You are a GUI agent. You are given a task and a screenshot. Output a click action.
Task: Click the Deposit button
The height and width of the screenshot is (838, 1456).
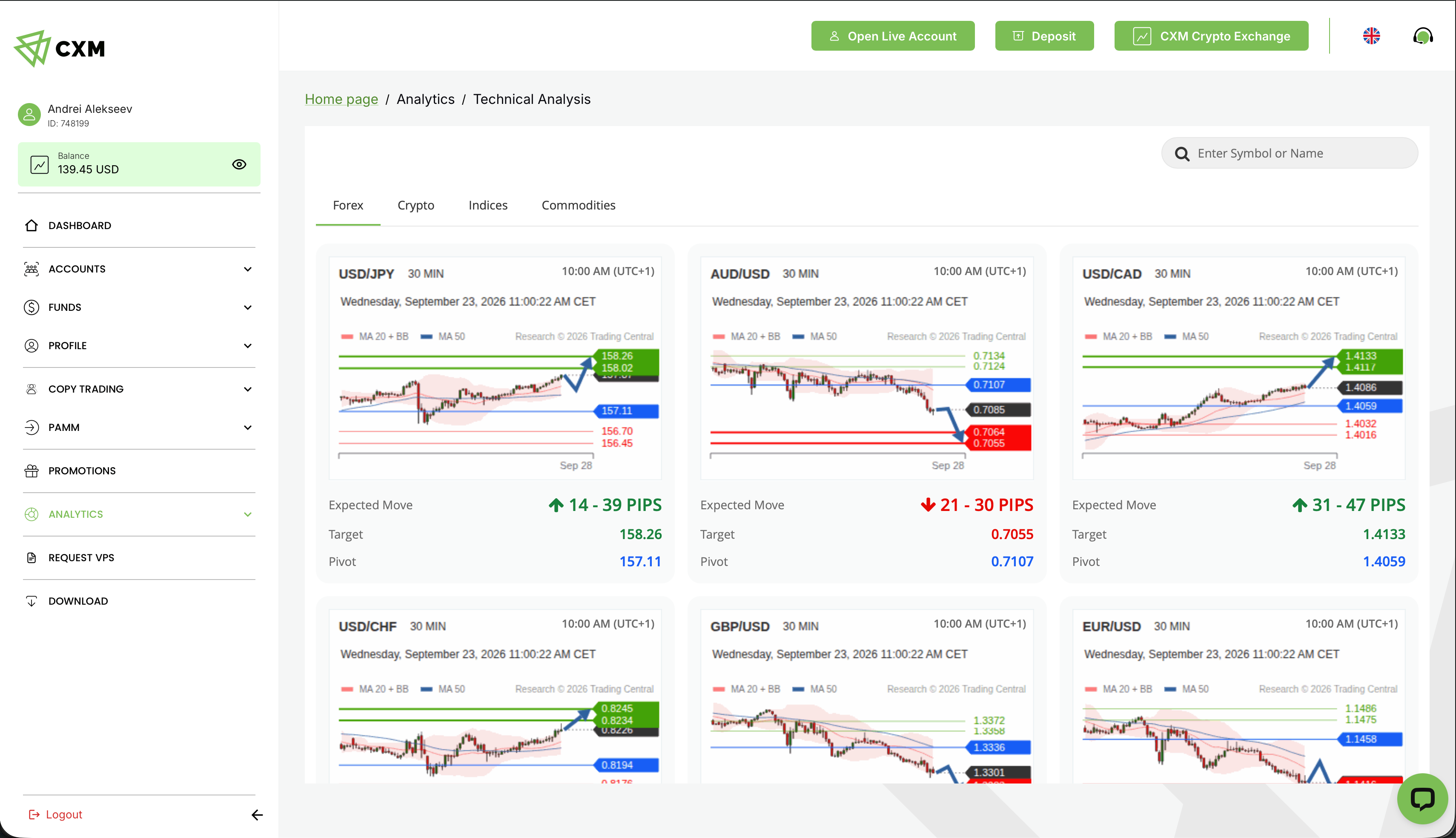(x=1044, y=36)
